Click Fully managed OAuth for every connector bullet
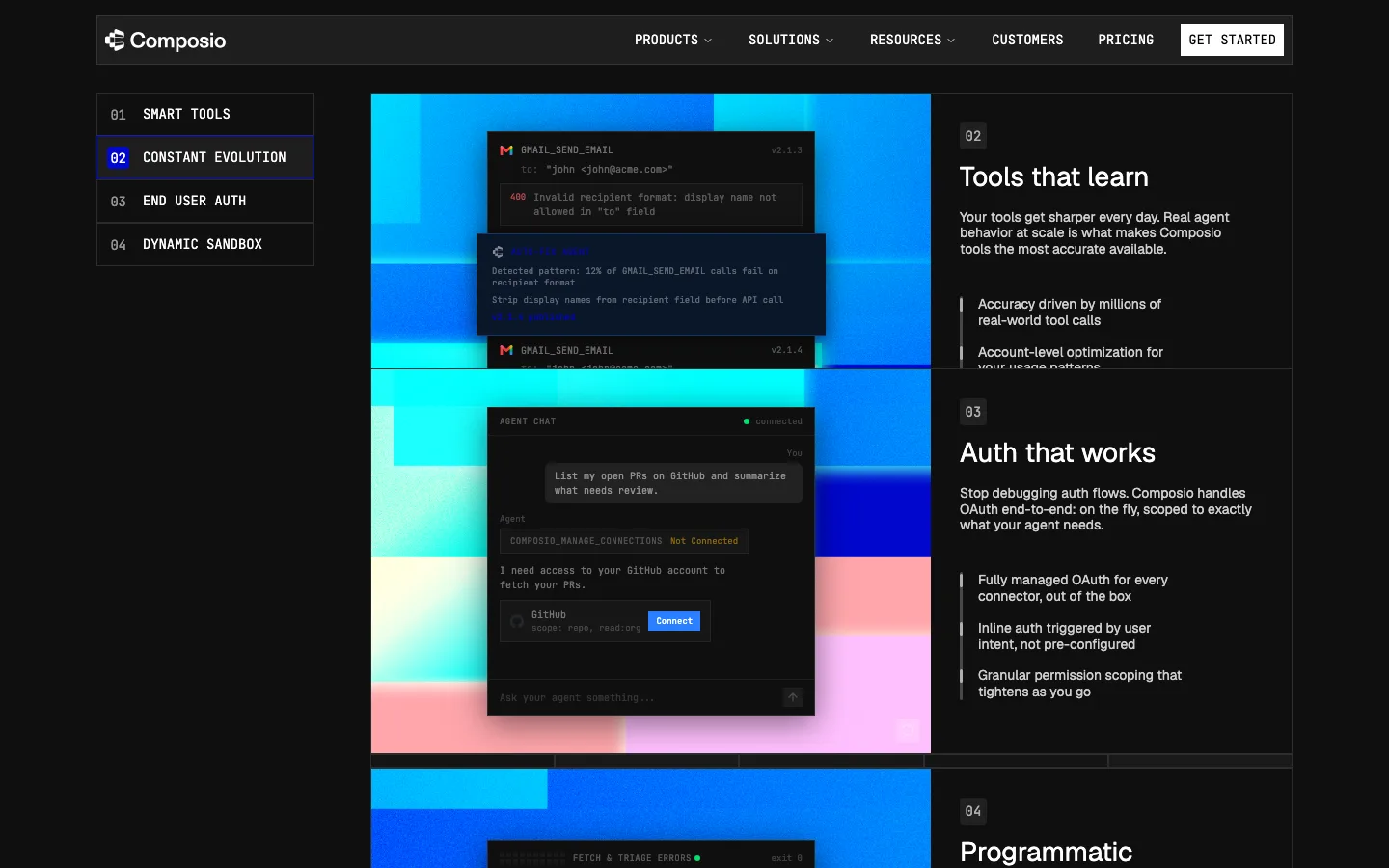1389x868 pixels. 1073,588
